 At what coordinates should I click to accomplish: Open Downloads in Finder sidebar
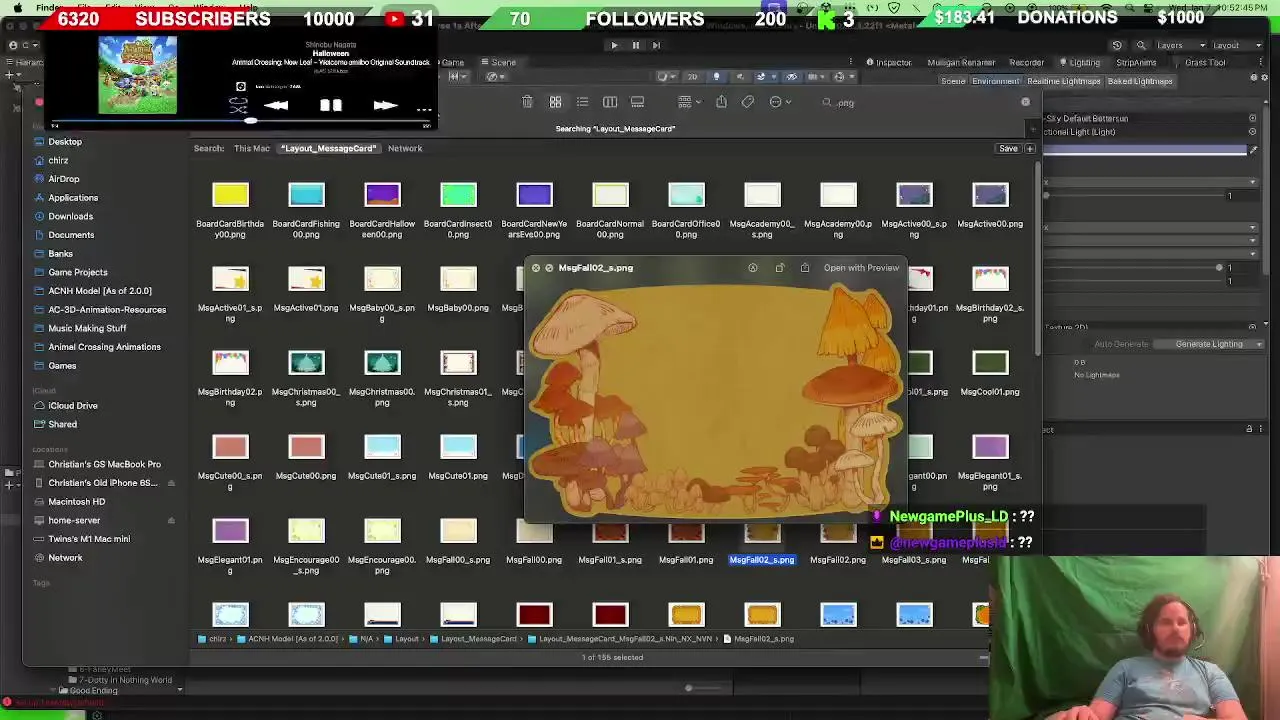click(70, 216)
